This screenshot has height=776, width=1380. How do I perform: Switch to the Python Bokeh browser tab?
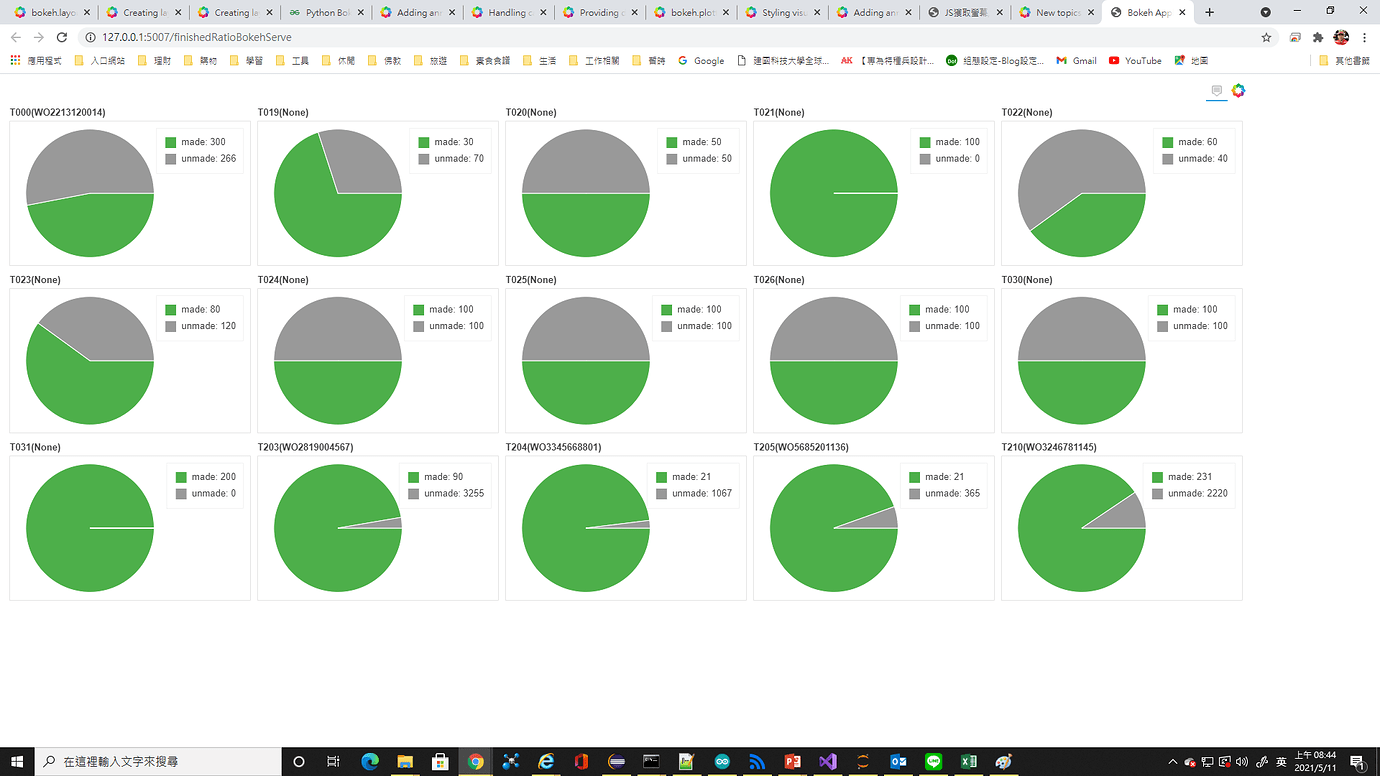tap(327, 13)
